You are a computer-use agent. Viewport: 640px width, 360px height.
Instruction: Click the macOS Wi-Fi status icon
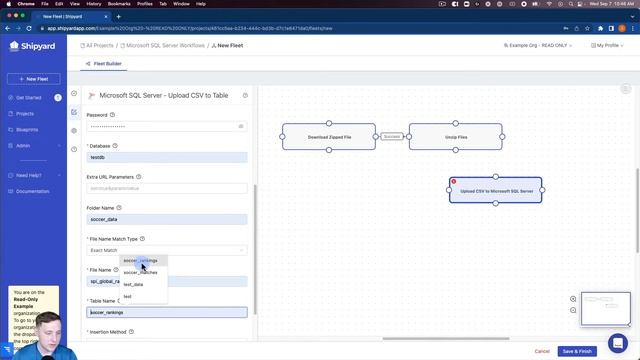click(x=549, y=4)
